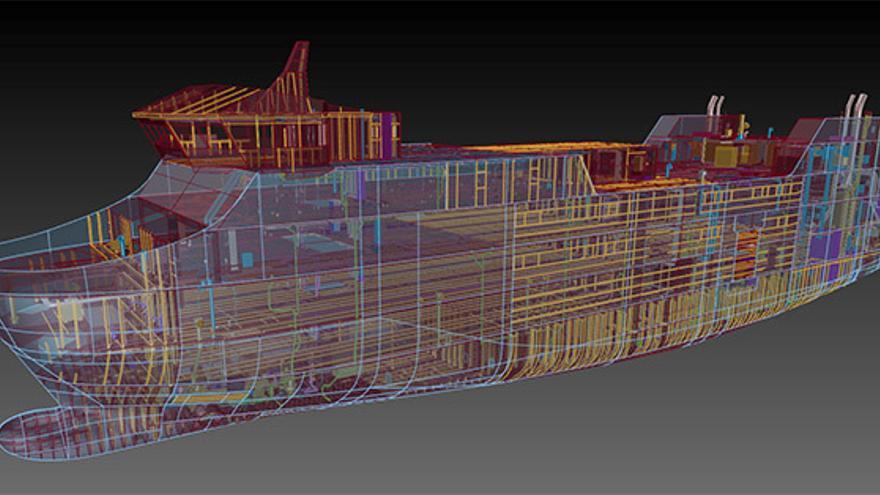Screen dimensions: 880x495
Task: Click the empty dark background above the ship
Action: tap(500, 50)
